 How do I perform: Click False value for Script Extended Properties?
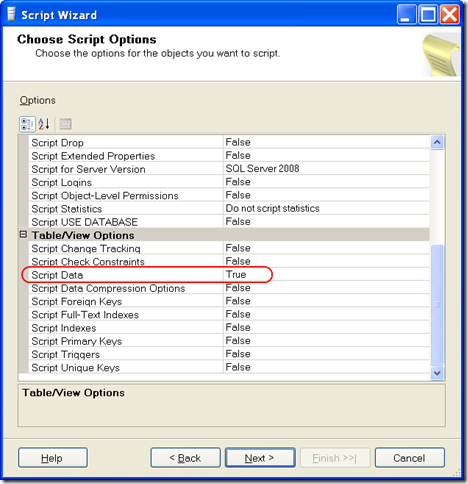pos(238,156)
